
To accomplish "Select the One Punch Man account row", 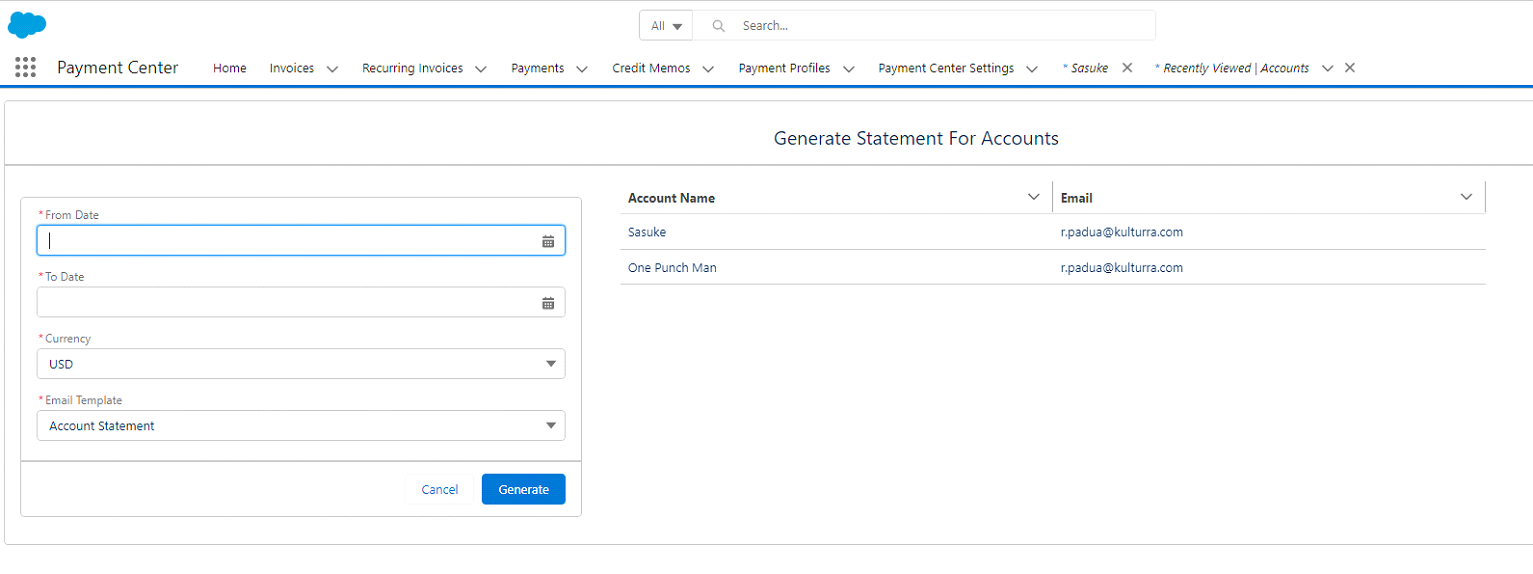I will pyautogui.click(x=672, y=268).
